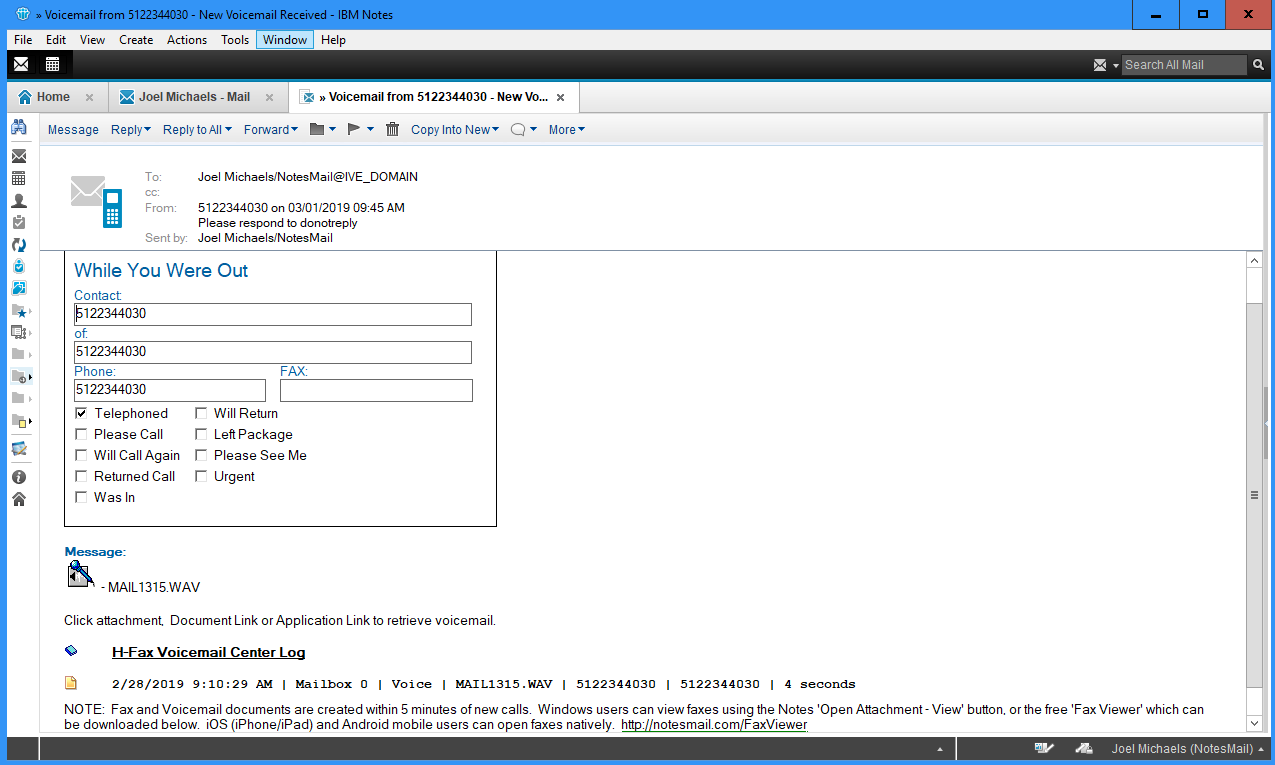Uncheck the Telephoned checkbox
Viewport: 1275px width, 765px height.
click(x=81, y=413)
